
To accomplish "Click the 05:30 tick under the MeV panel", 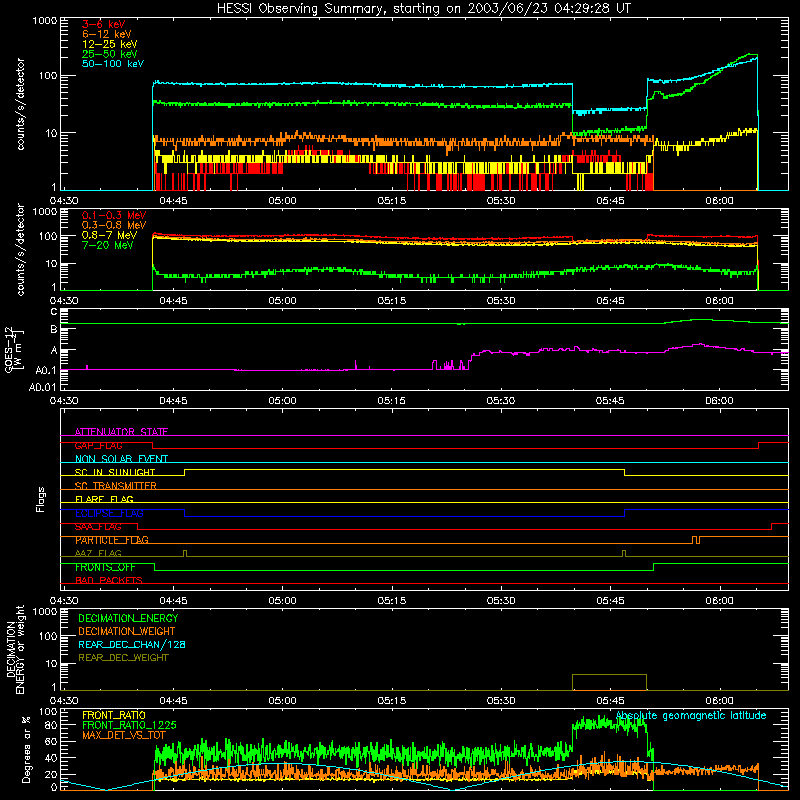I will click(x=501, y=301).
